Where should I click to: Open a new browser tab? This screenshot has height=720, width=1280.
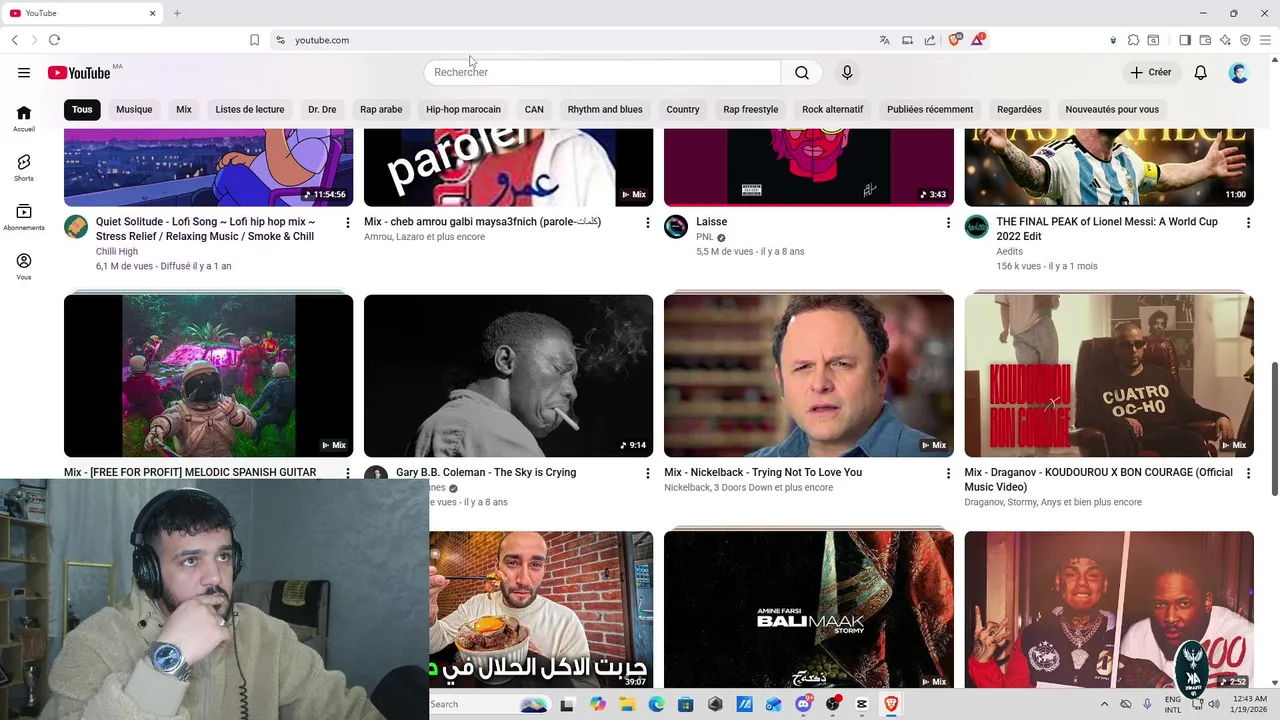(x=177, y=13)
